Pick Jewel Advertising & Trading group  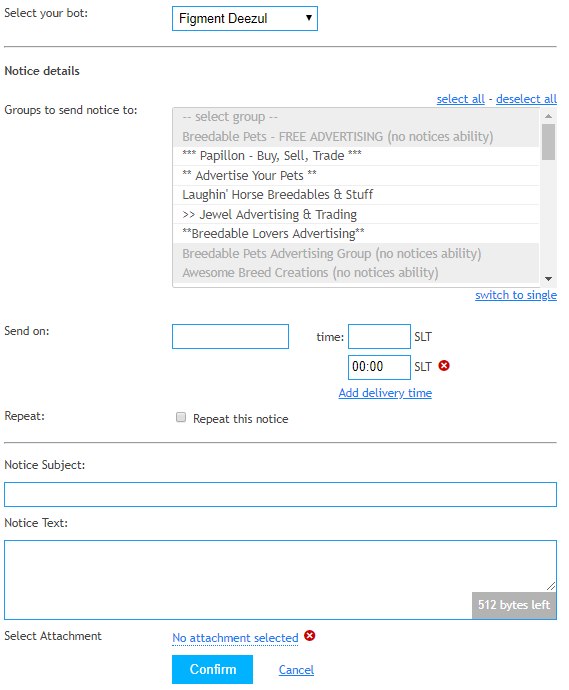click(356, 214)
